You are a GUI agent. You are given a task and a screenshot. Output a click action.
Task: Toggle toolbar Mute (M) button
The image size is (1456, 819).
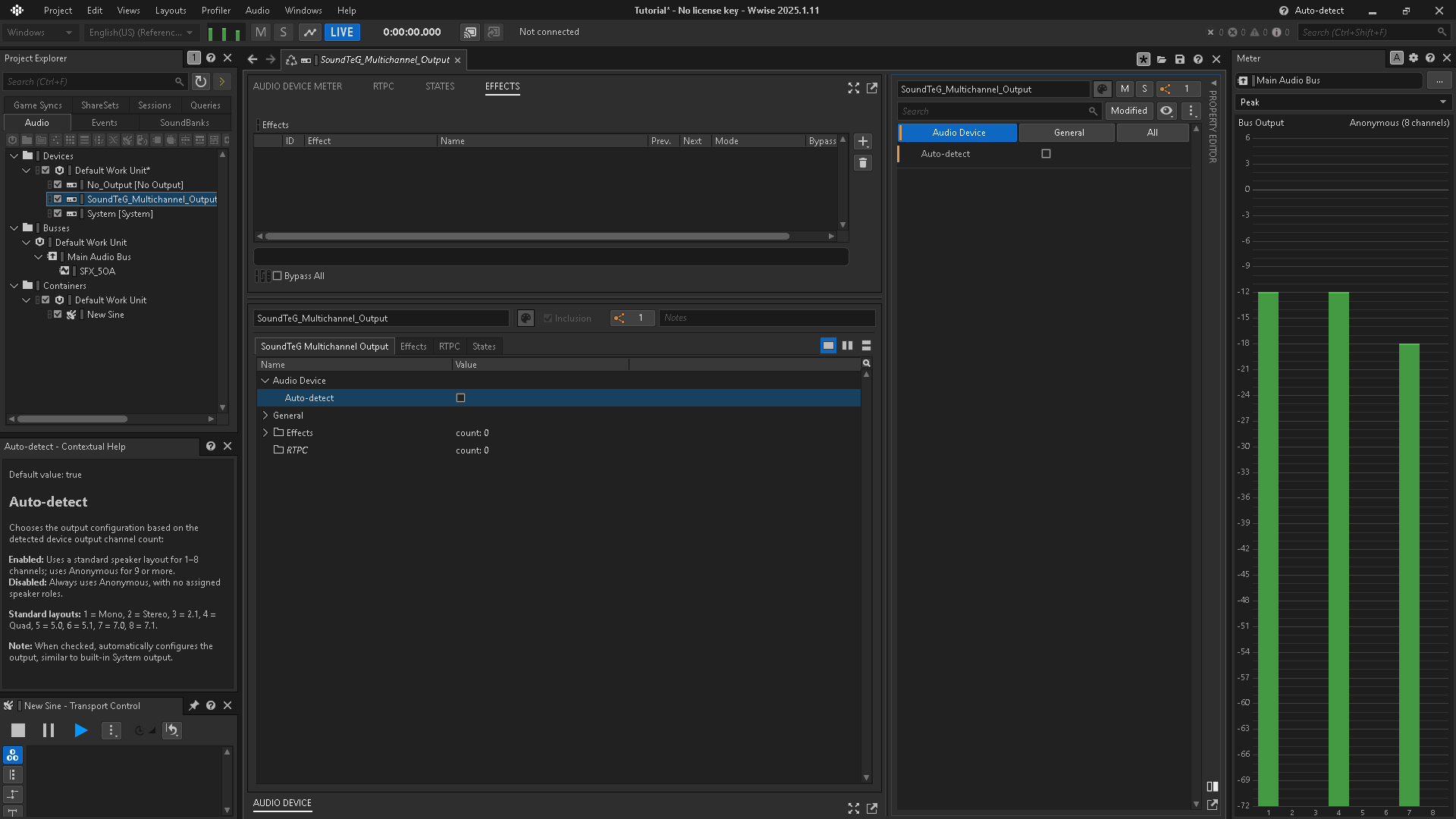(261, 32)
